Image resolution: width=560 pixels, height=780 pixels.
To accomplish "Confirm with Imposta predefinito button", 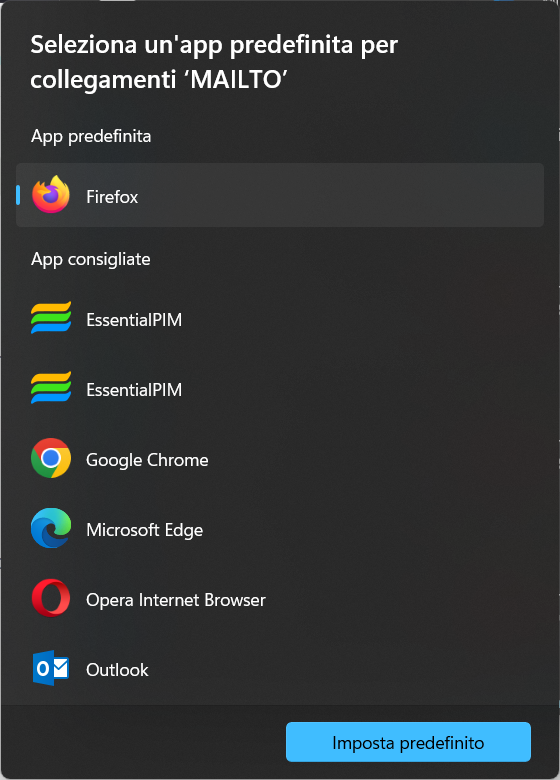I will click(408, 742).
